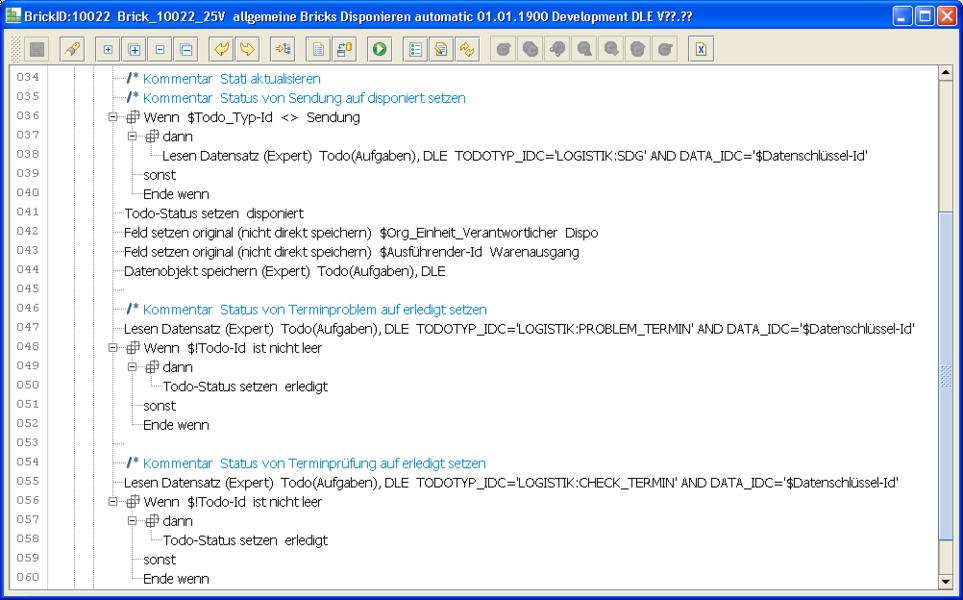Select 'Todo-Status setzen disponiert' row
Image resolution: width=963 pixels, height=600 pixels.
coord(214,213)
